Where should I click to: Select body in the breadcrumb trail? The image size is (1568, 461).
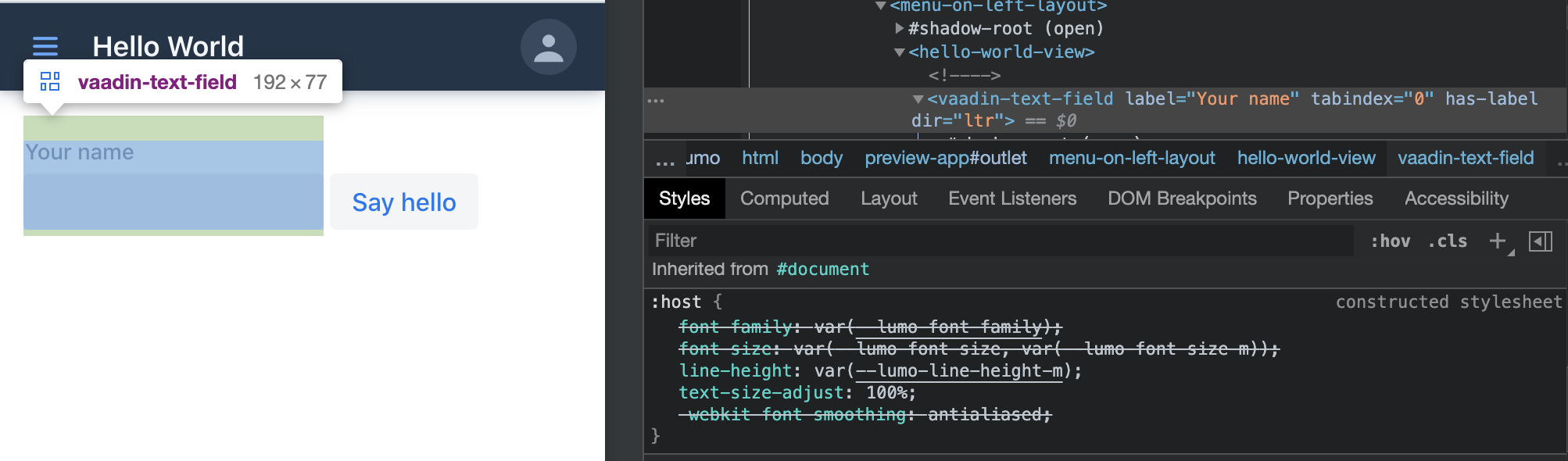point(822,158)
